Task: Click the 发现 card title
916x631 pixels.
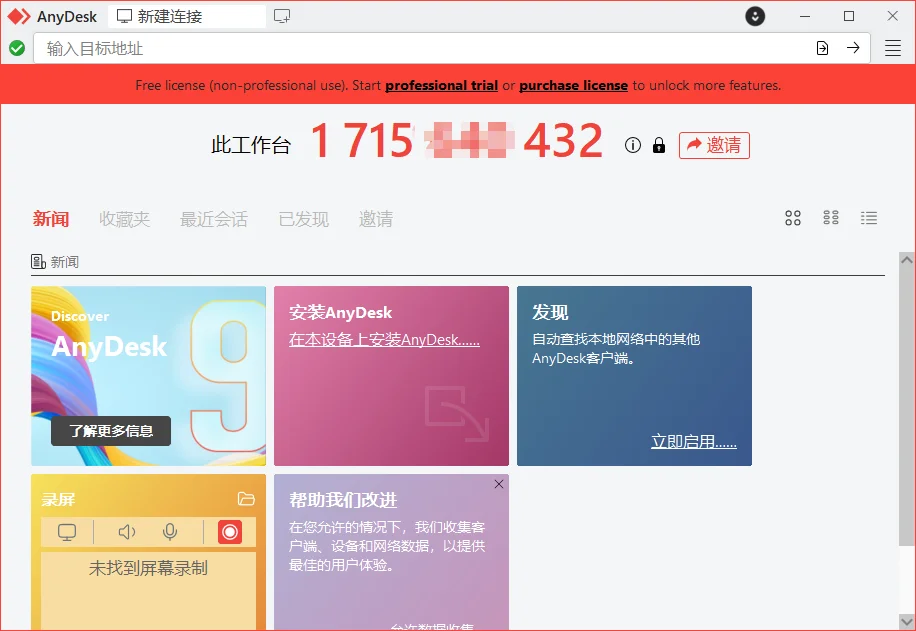Action: tap(550, 313)
